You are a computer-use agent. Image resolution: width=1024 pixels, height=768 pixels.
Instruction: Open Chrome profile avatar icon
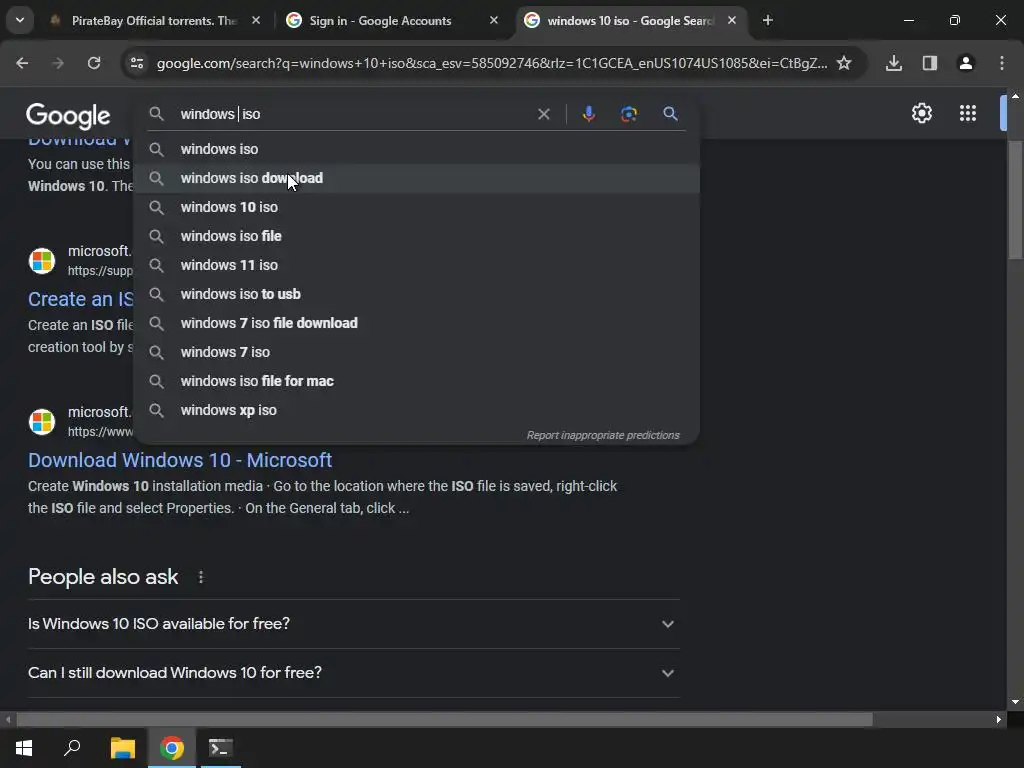click(966, 63)
